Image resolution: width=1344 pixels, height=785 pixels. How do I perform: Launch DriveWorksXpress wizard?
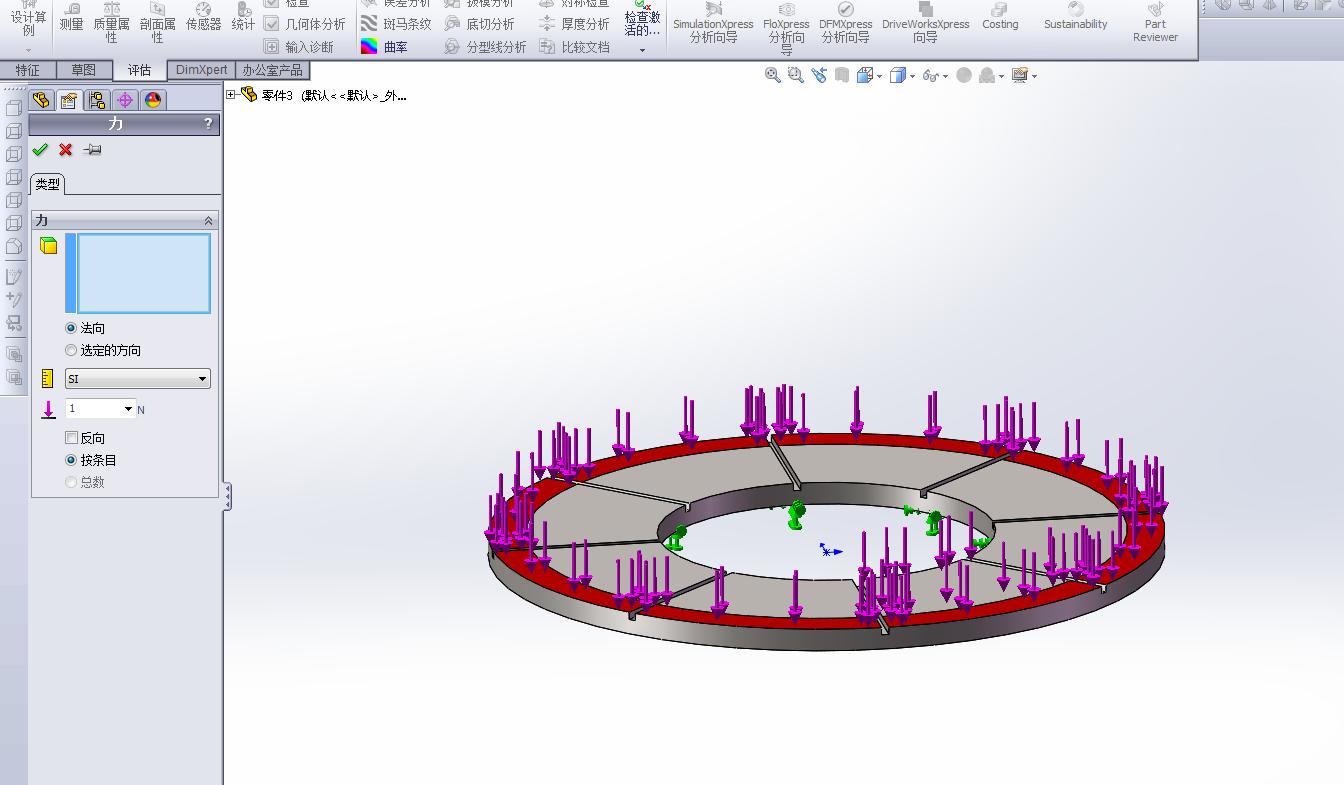[925, 24]
